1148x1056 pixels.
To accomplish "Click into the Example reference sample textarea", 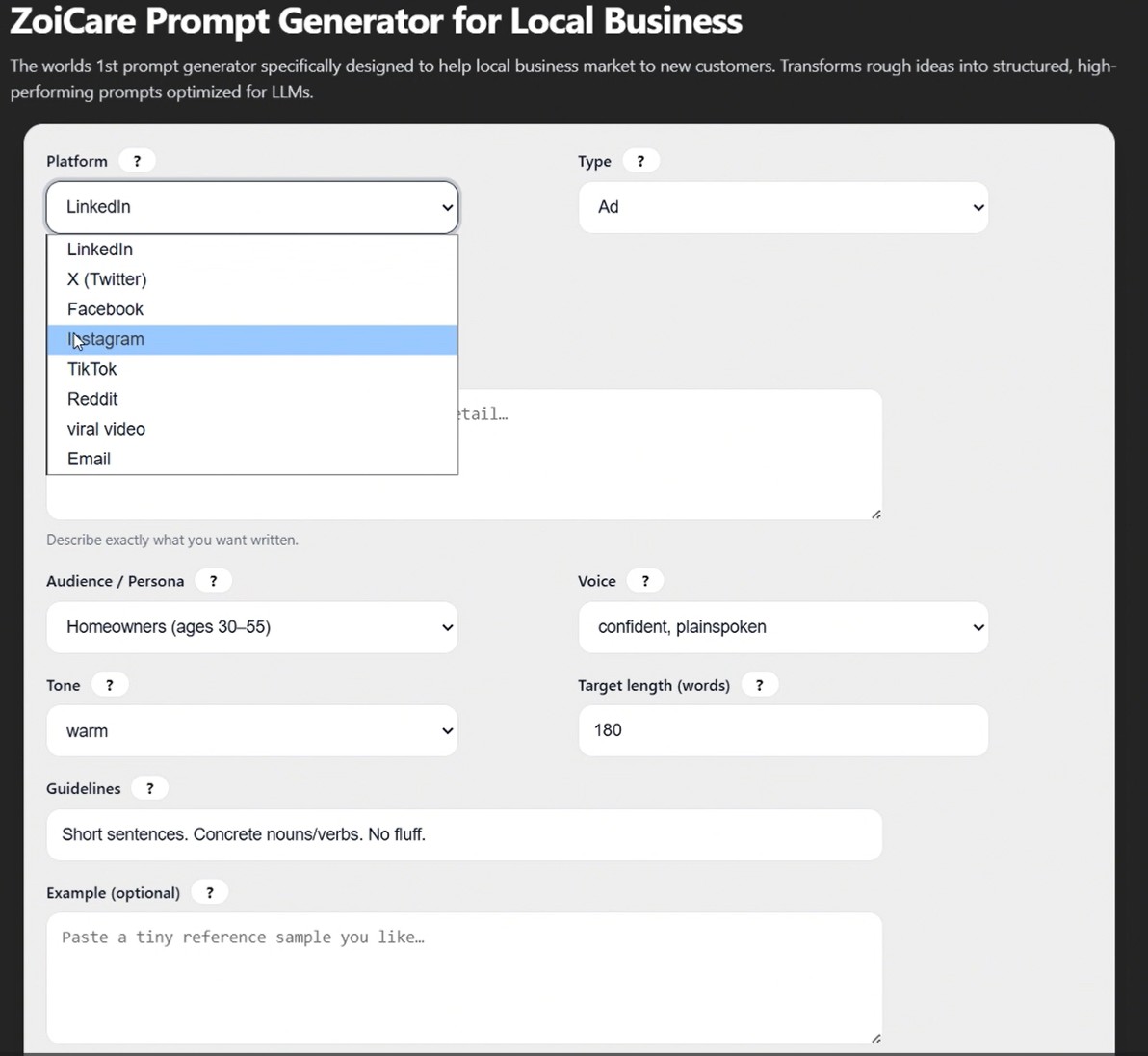I will tap(463, 978).
